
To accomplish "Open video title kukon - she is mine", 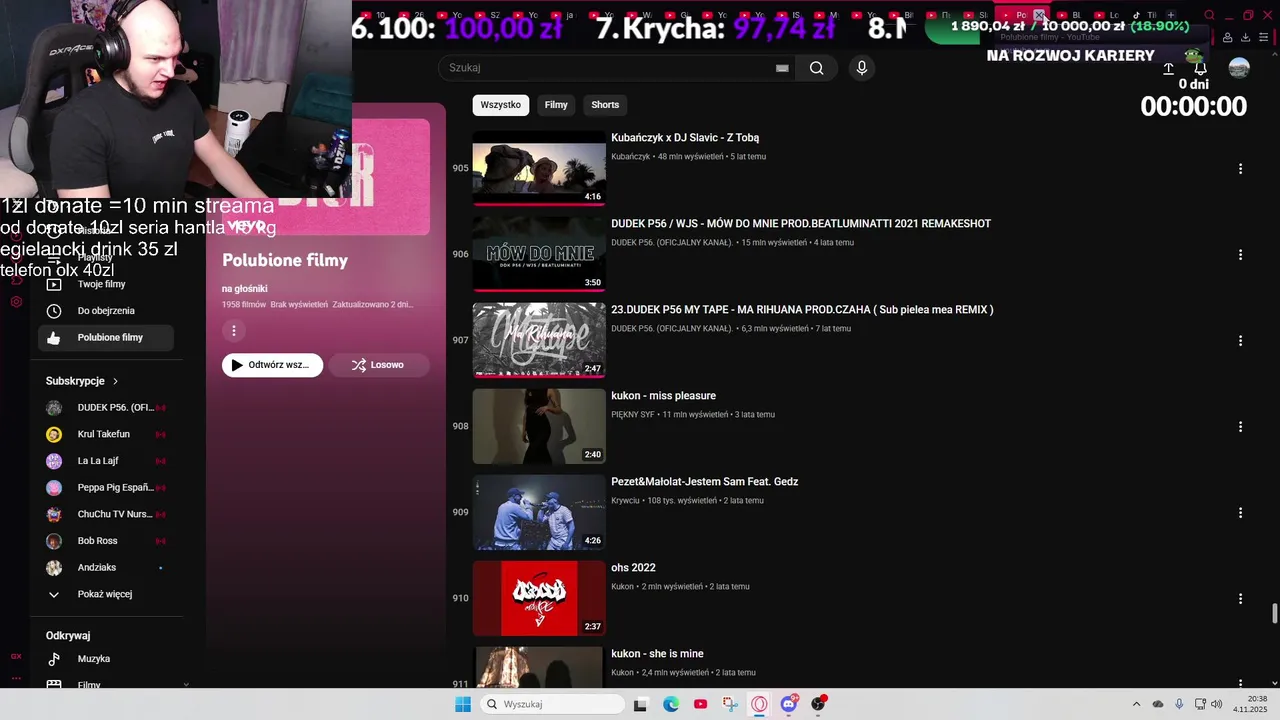I will [657, 654].
